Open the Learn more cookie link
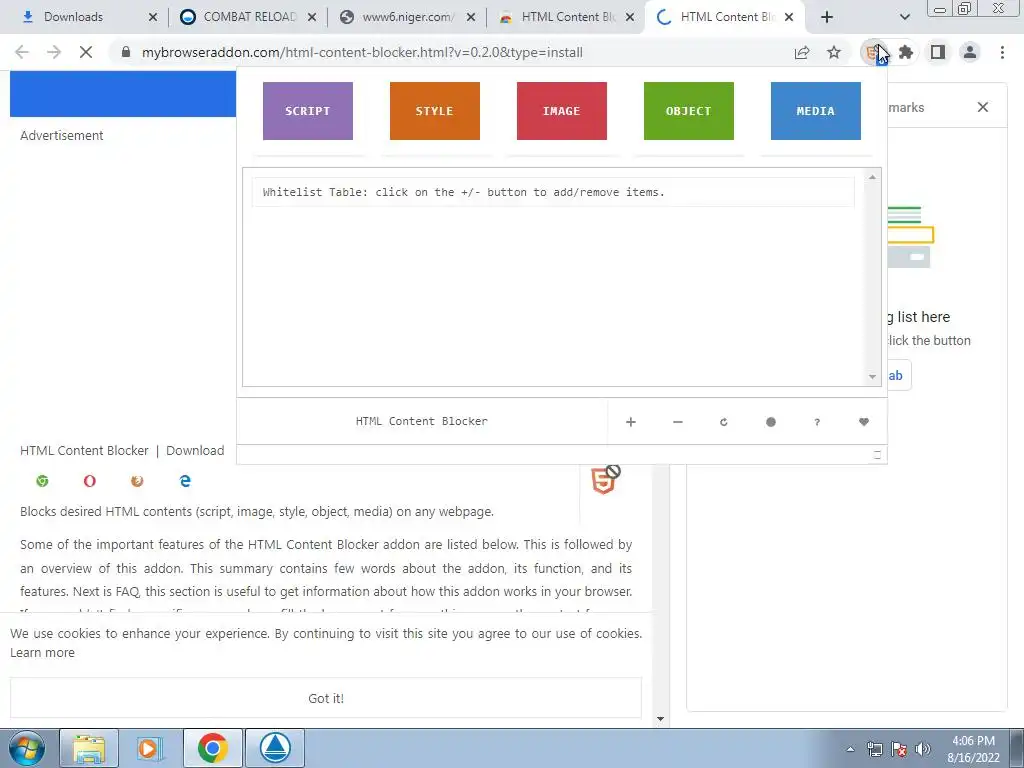 pyautogui.click(x=42, y=652)
